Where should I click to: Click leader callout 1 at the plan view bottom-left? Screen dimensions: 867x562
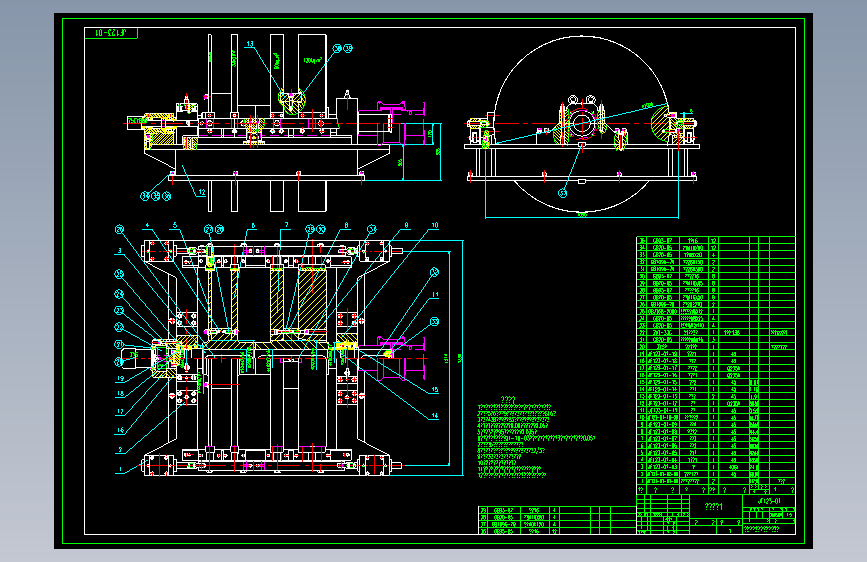[119, 469]
